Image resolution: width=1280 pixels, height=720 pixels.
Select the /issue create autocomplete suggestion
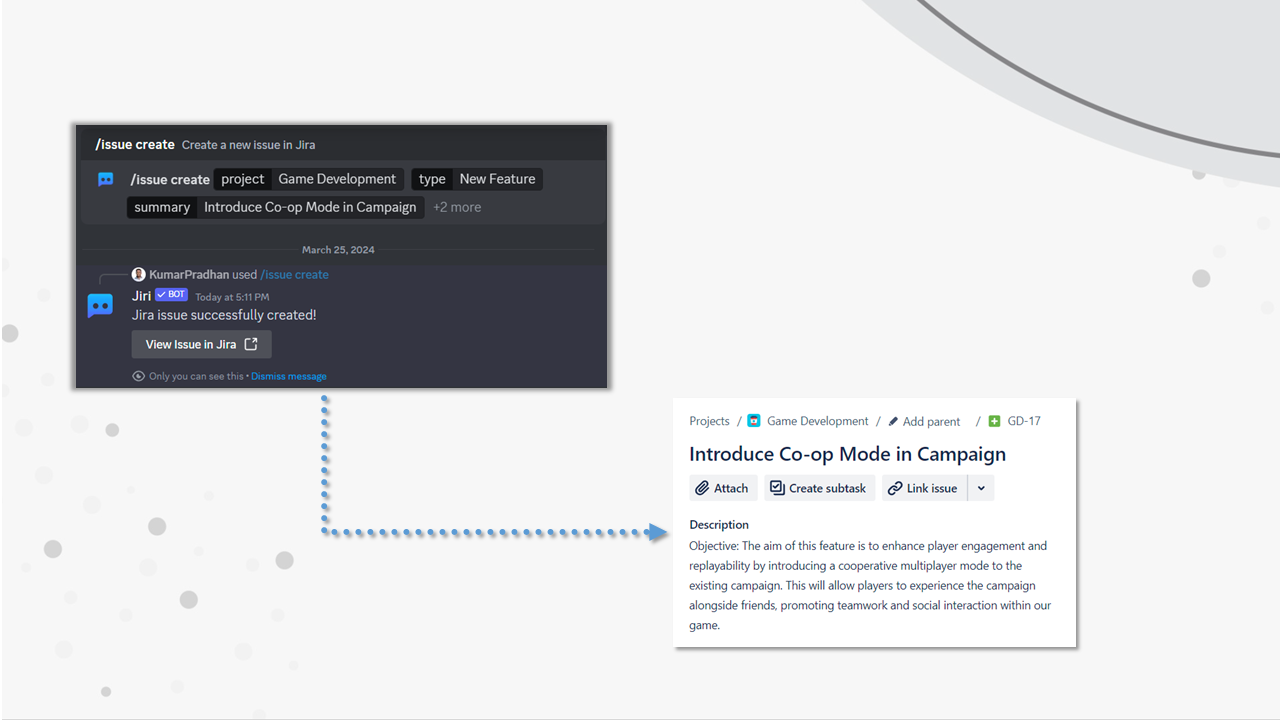tap(342, 145)
